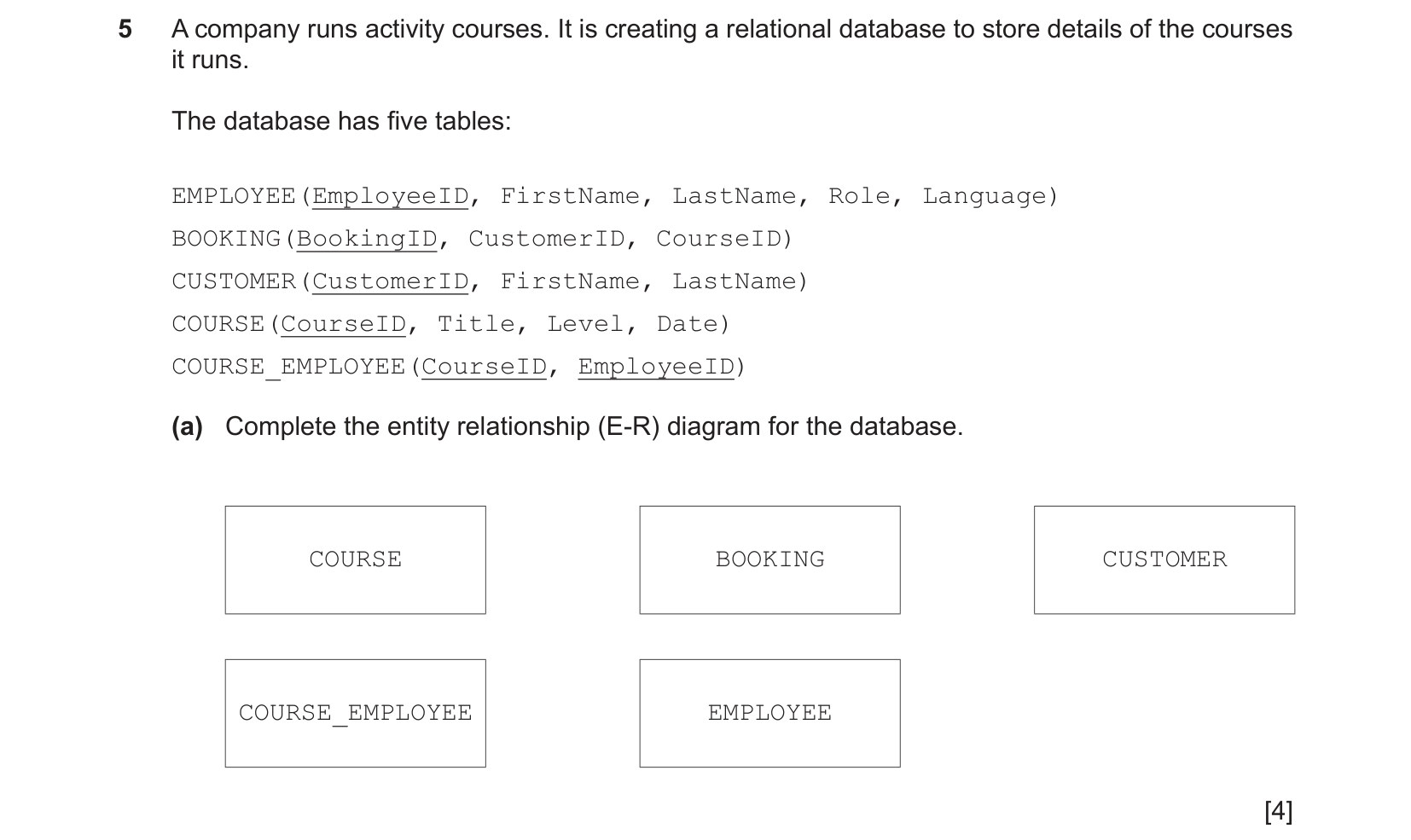
Task: Click the part (a) label
Action: coord(187,426)
